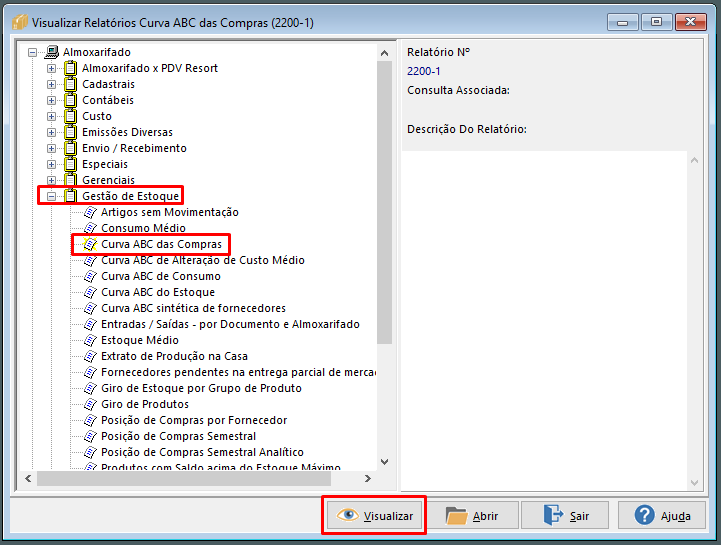Click the Extrato de Produção na Casa report icon
721x545 pixels.
[90, 356]
